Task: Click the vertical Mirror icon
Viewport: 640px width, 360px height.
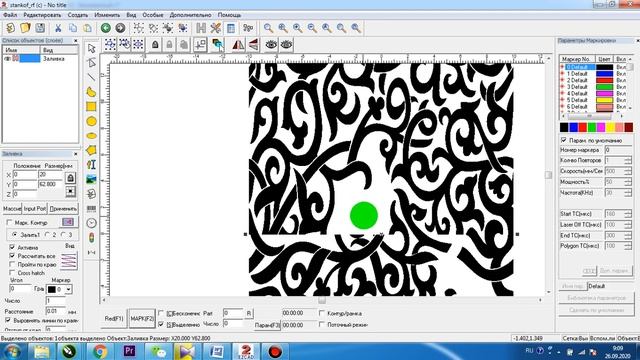Action: click(x=253, y=45)
